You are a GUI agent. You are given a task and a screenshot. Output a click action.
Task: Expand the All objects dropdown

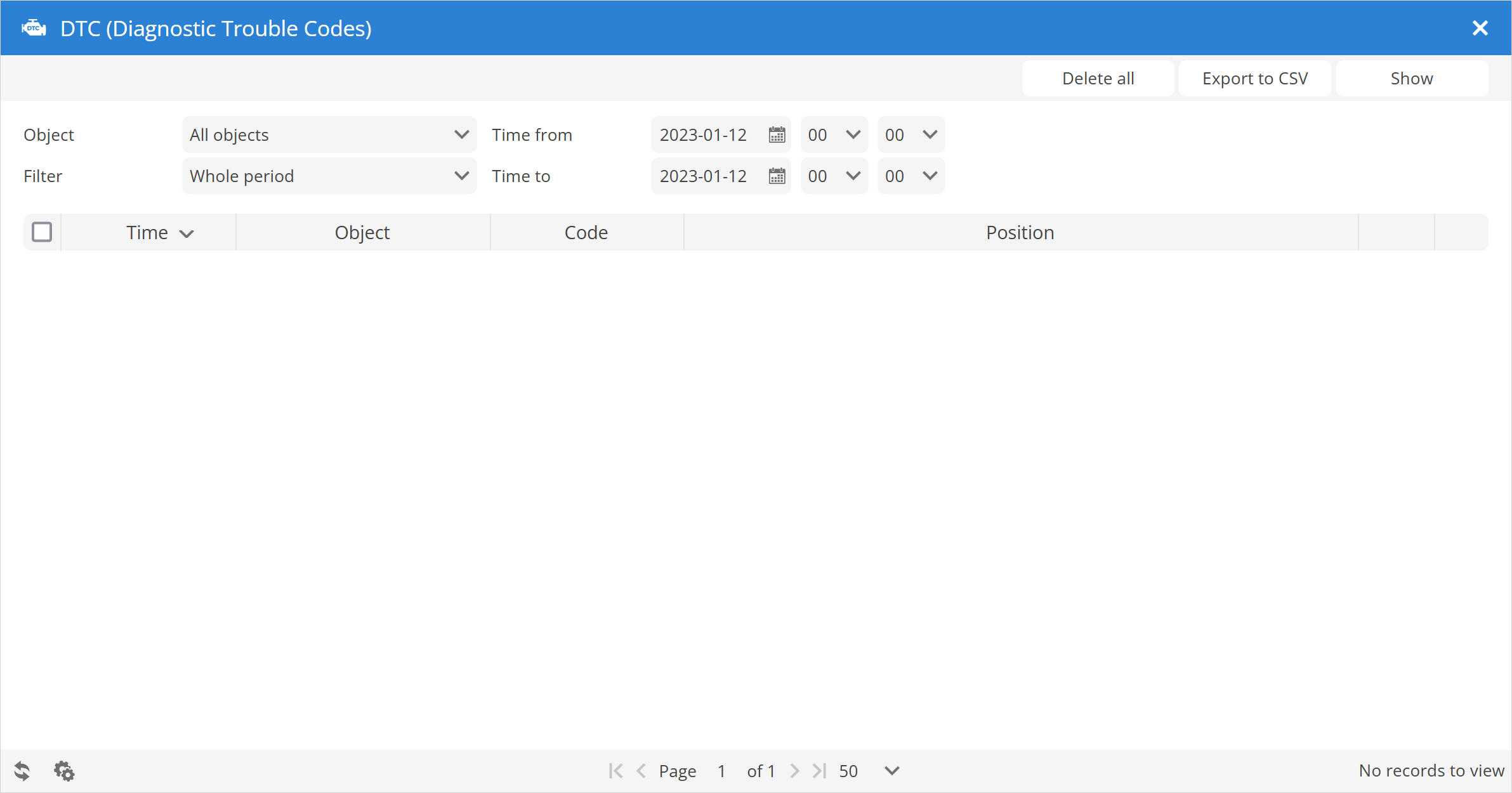(329, 135)
